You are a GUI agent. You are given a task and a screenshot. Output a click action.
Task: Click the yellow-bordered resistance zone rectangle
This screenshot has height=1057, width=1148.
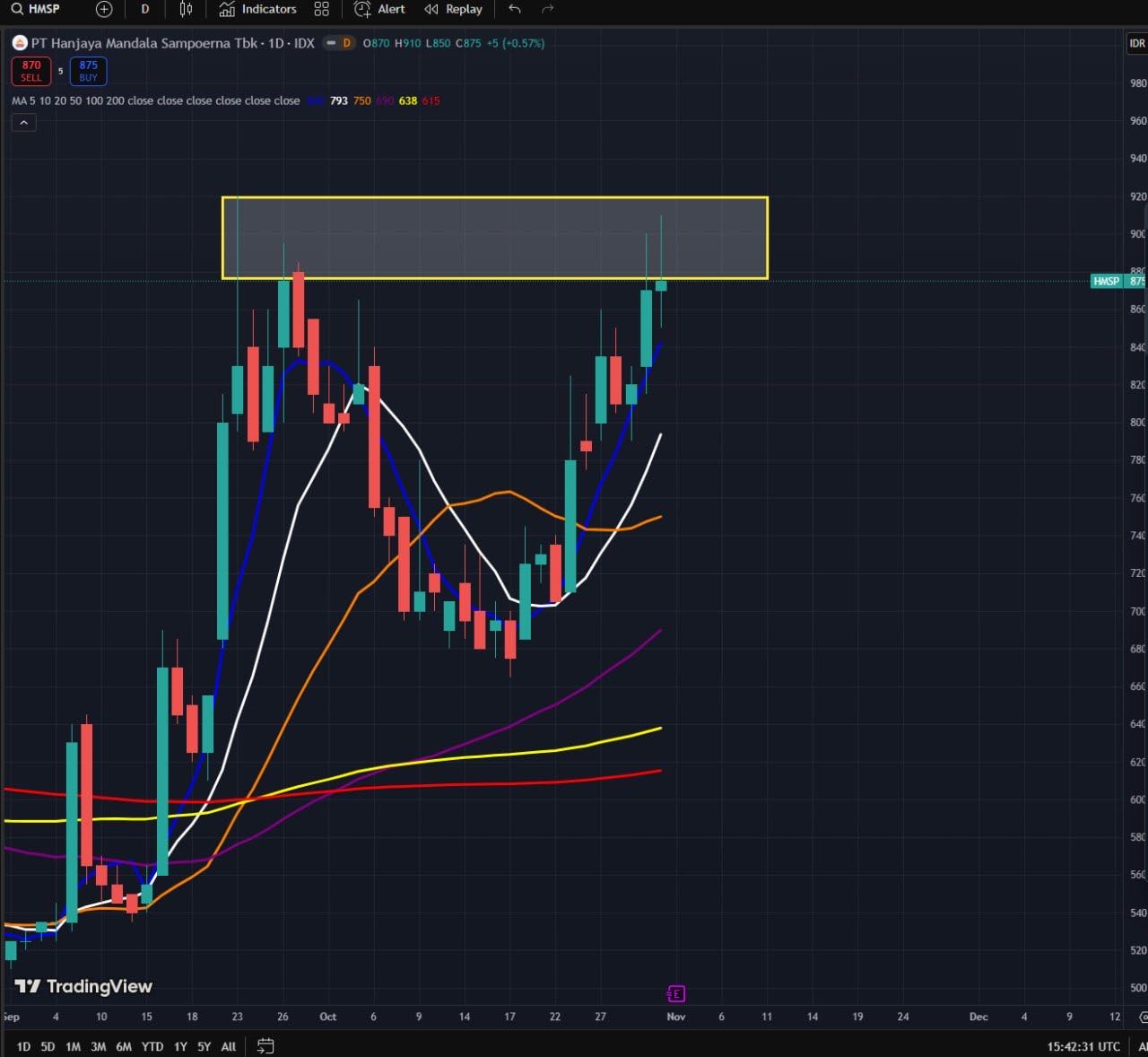point(494,238)
